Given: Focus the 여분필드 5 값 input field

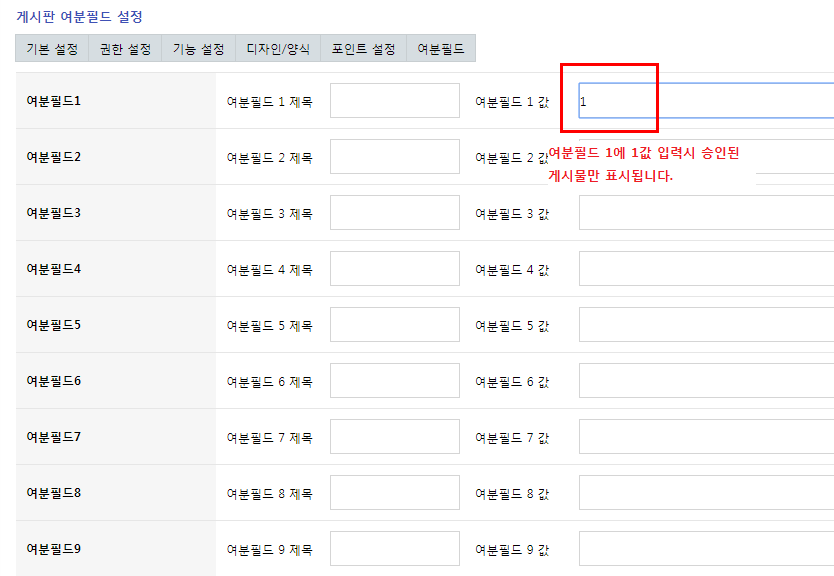Looking at the screenshot, I should tap(706, 324).
